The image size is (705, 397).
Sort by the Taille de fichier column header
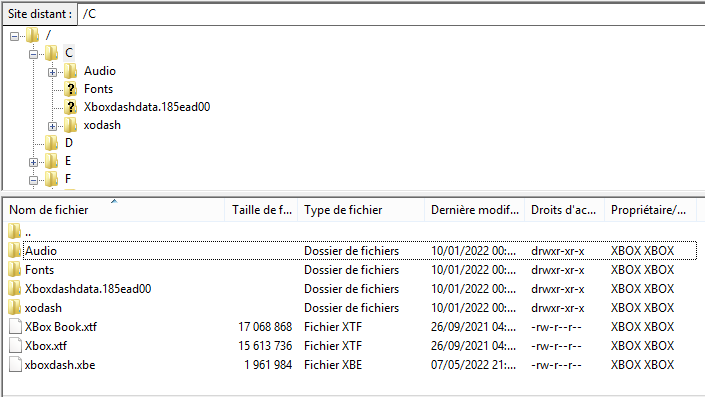coord(261,210)
